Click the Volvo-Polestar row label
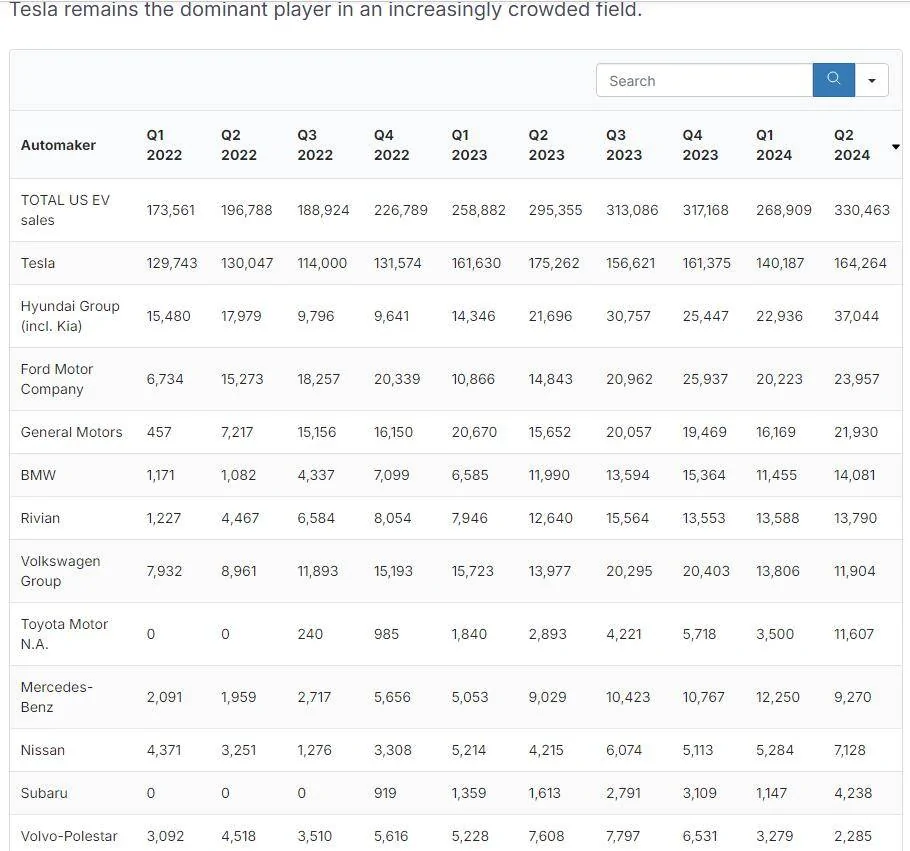 click(69, 836)
